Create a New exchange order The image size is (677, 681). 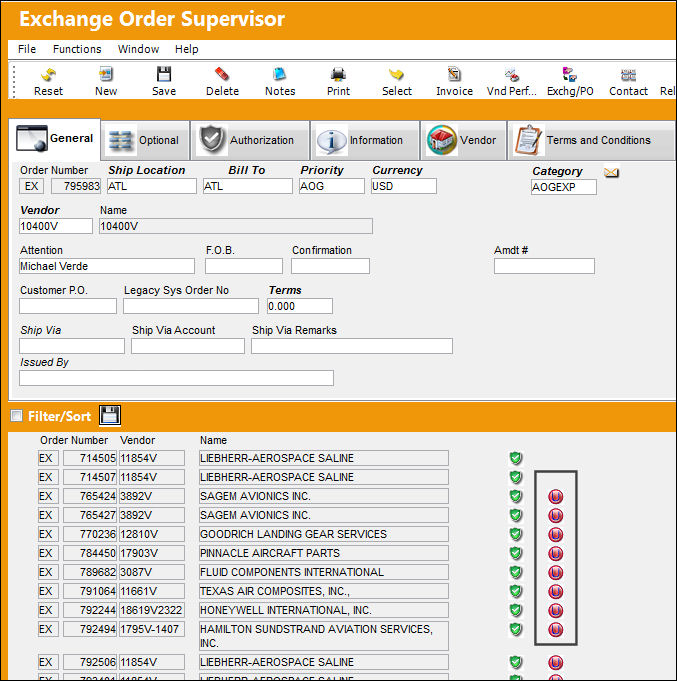pos(106,81)
